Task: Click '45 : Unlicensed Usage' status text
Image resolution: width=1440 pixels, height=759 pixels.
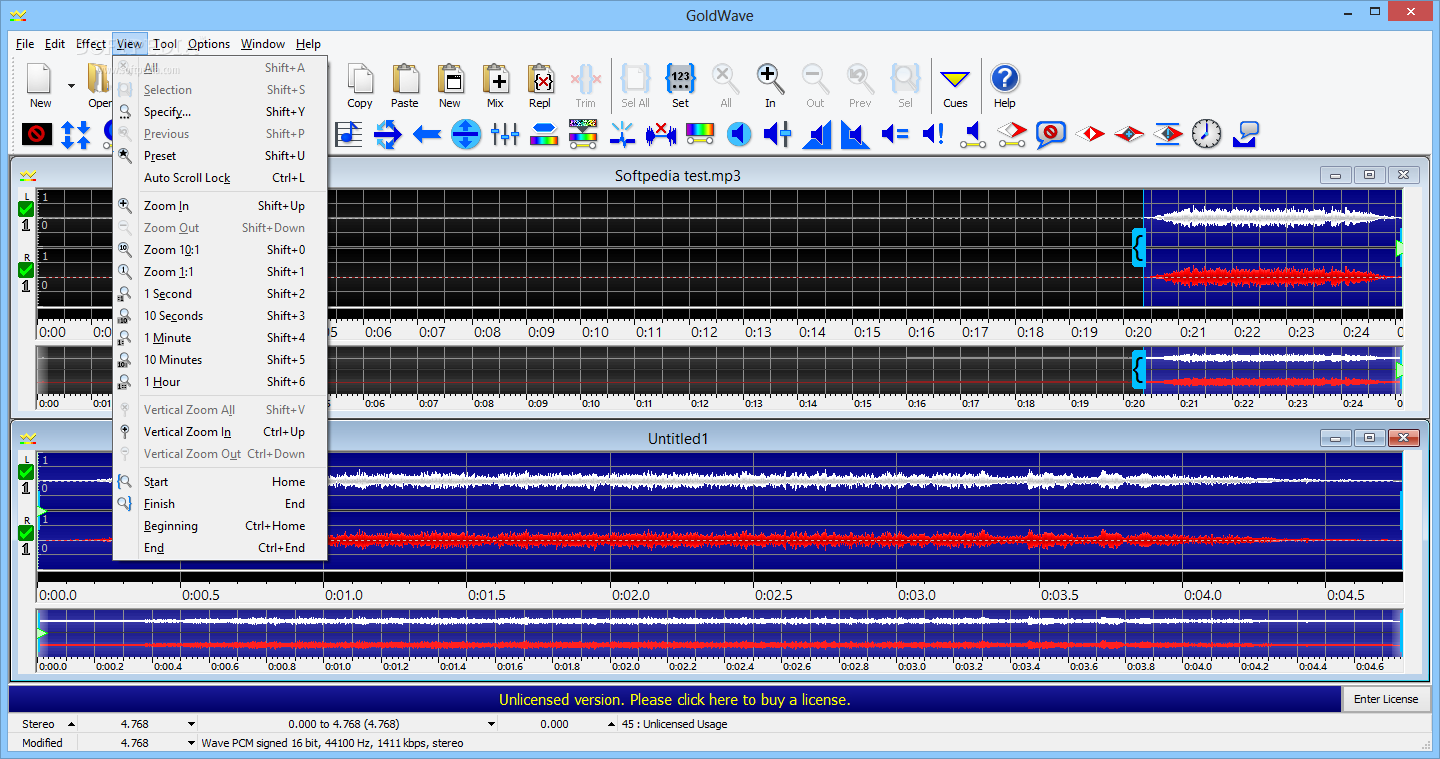Action: (675, 724)
